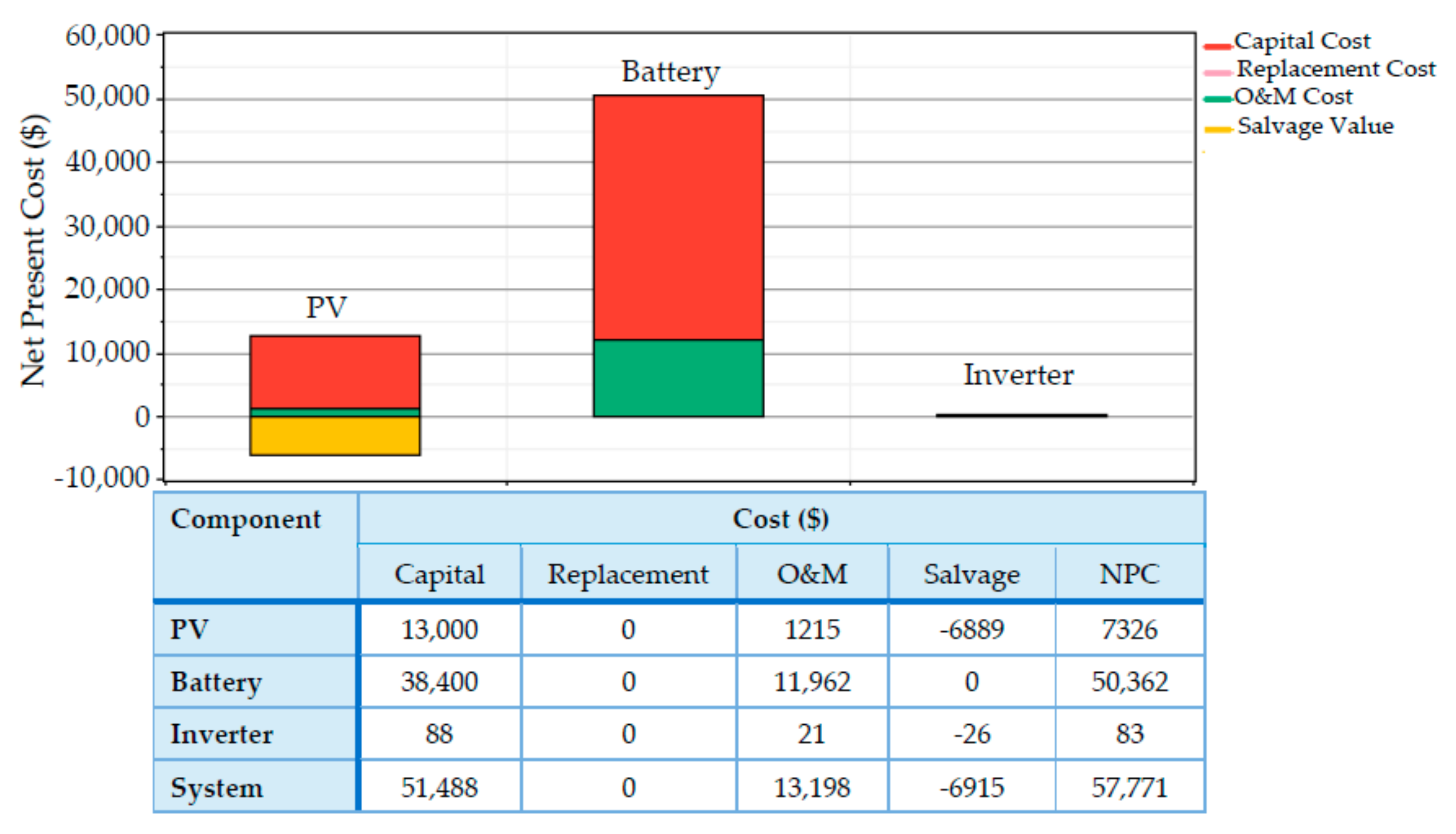Click the green O&M segment of Battery bar

click(678, 378)
